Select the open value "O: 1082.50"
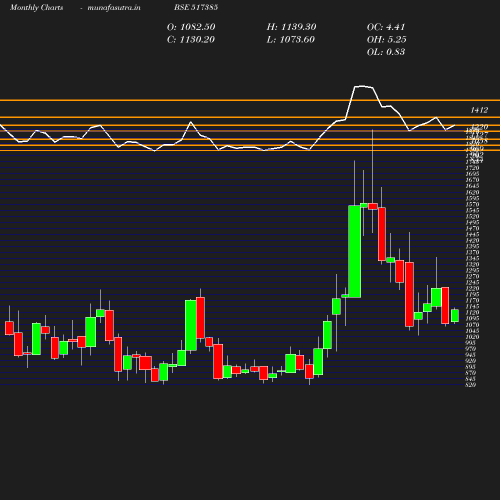Screen dimensions: 500x500 click(x=191, y=27)
